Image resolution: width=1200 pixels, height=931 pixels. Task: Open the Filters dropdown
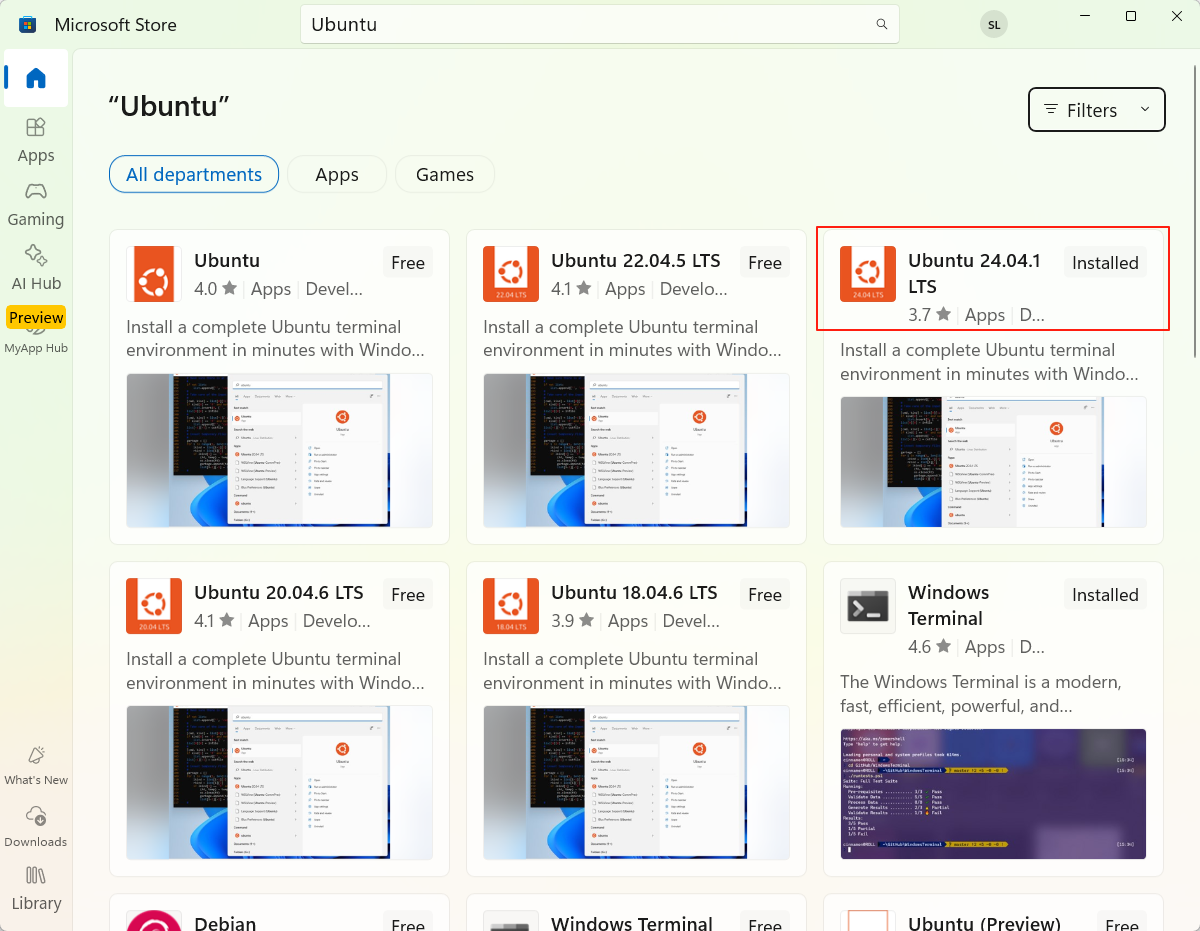pyautogui.click(x=1097, y=110)
